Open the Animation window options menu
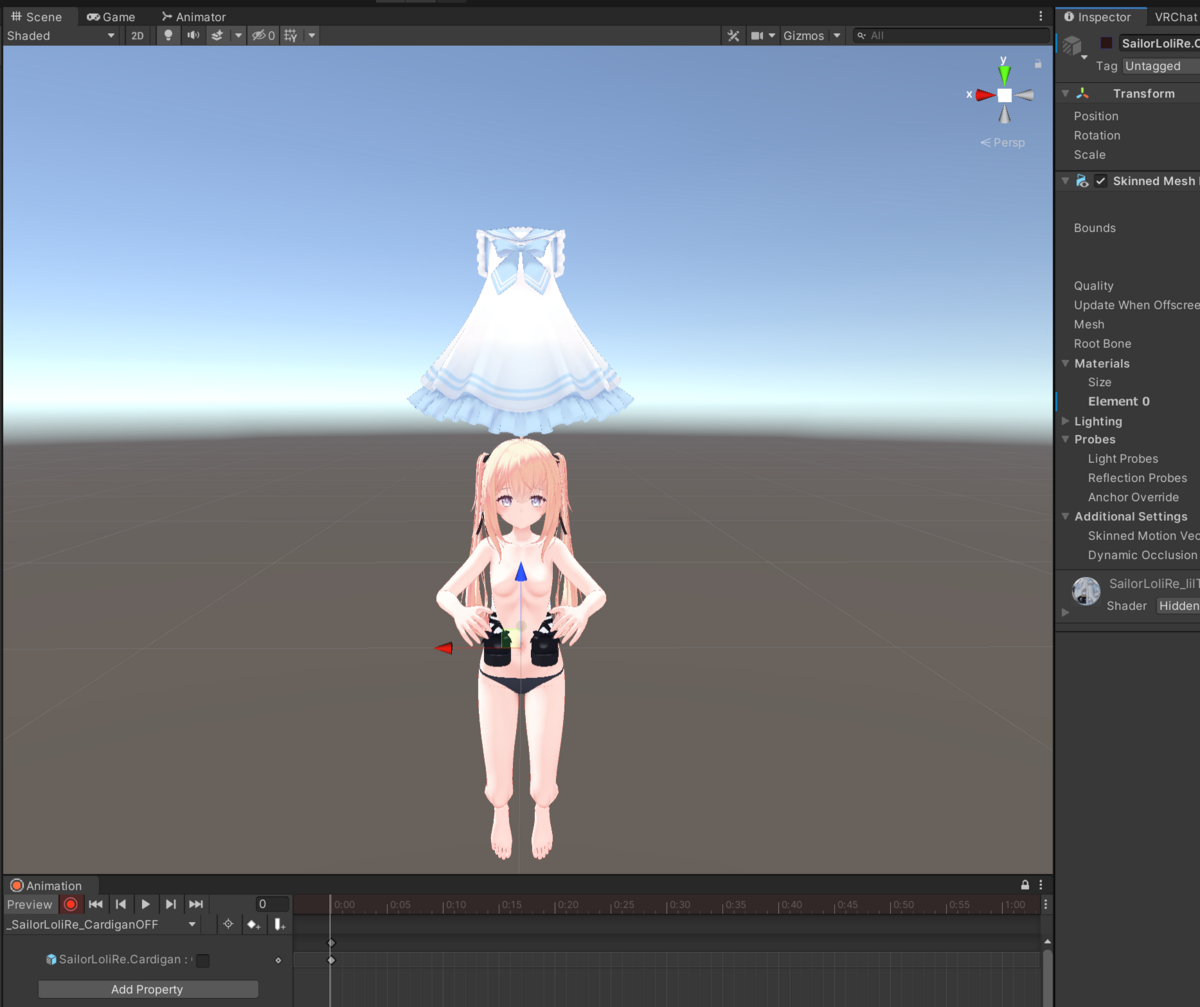 (1042, 885)
